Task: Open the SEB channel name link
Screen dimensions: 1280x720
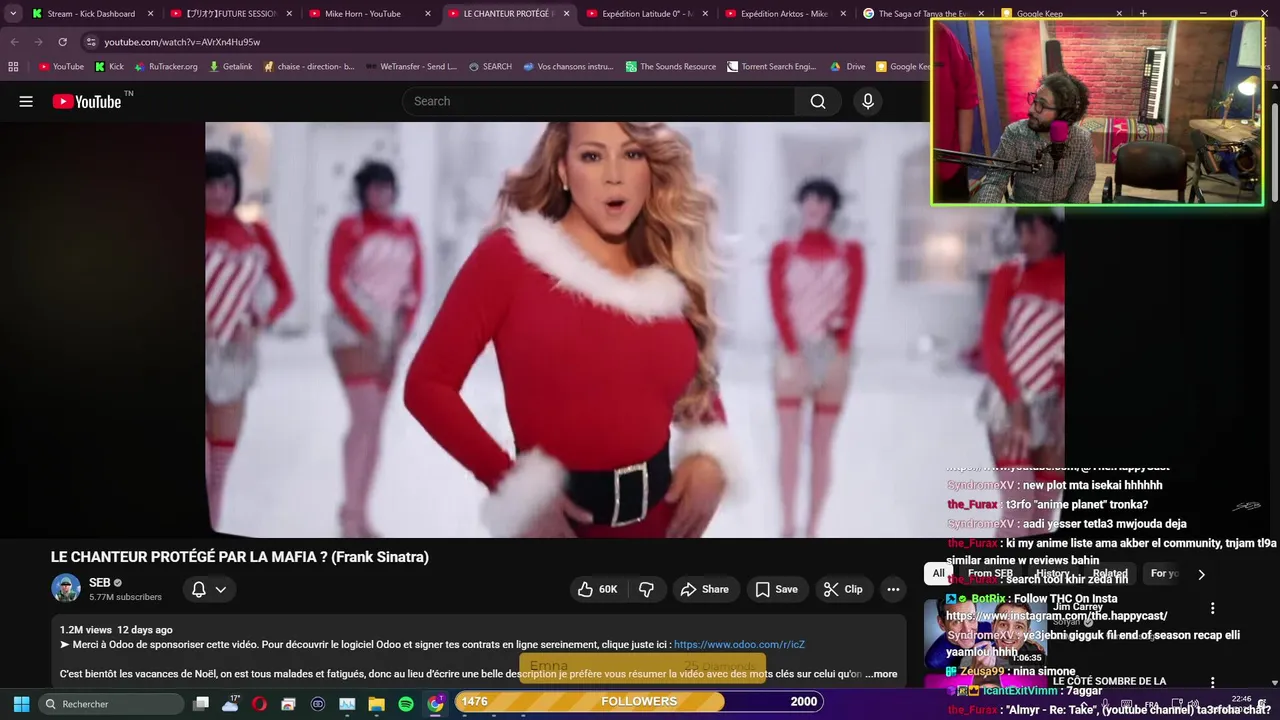Action: (99, 582)
